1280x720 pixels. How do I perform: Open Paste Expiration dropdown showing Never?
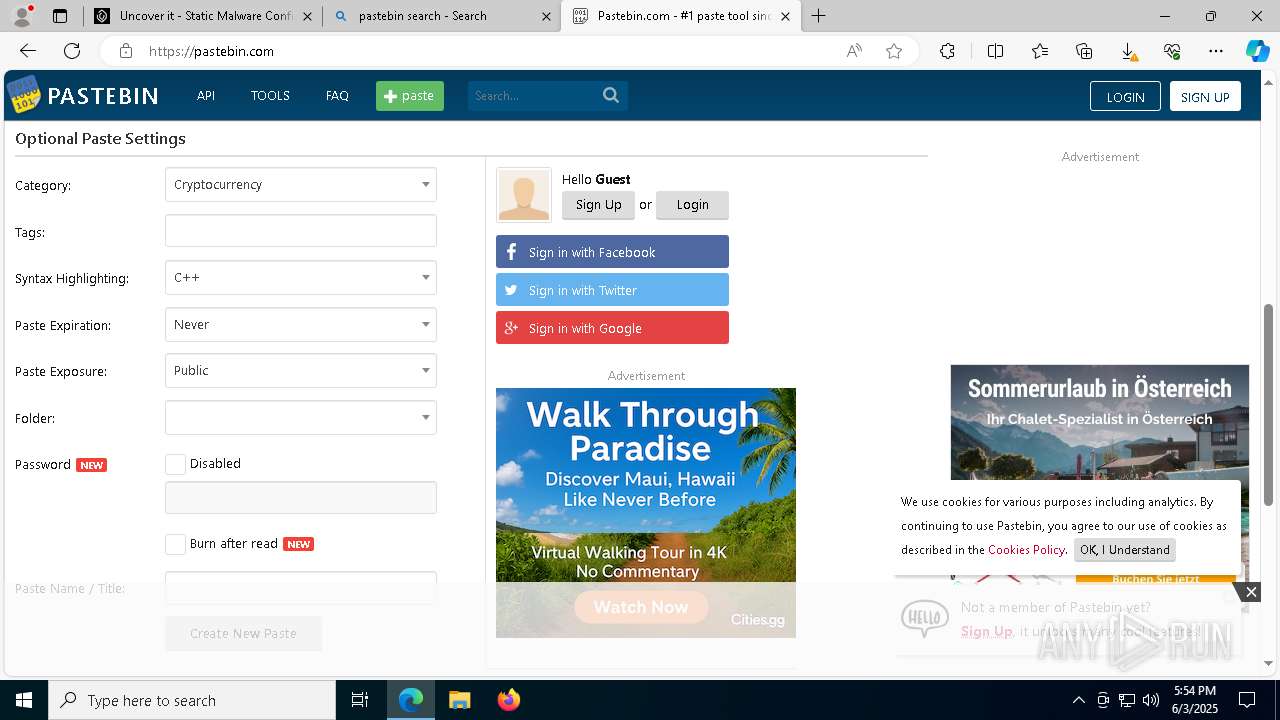(301, 324)
